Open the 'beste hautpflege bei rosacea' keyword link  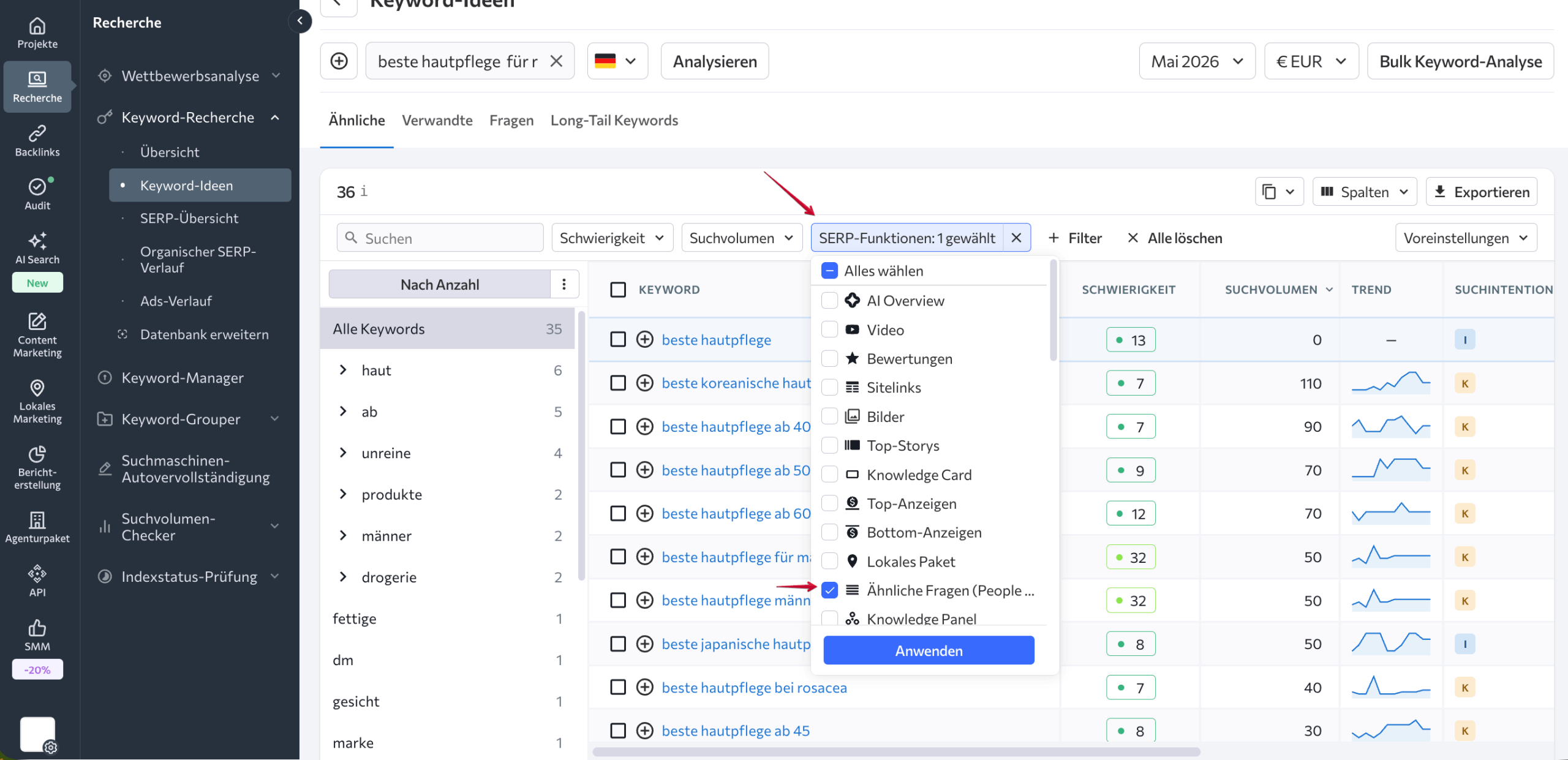754,687
